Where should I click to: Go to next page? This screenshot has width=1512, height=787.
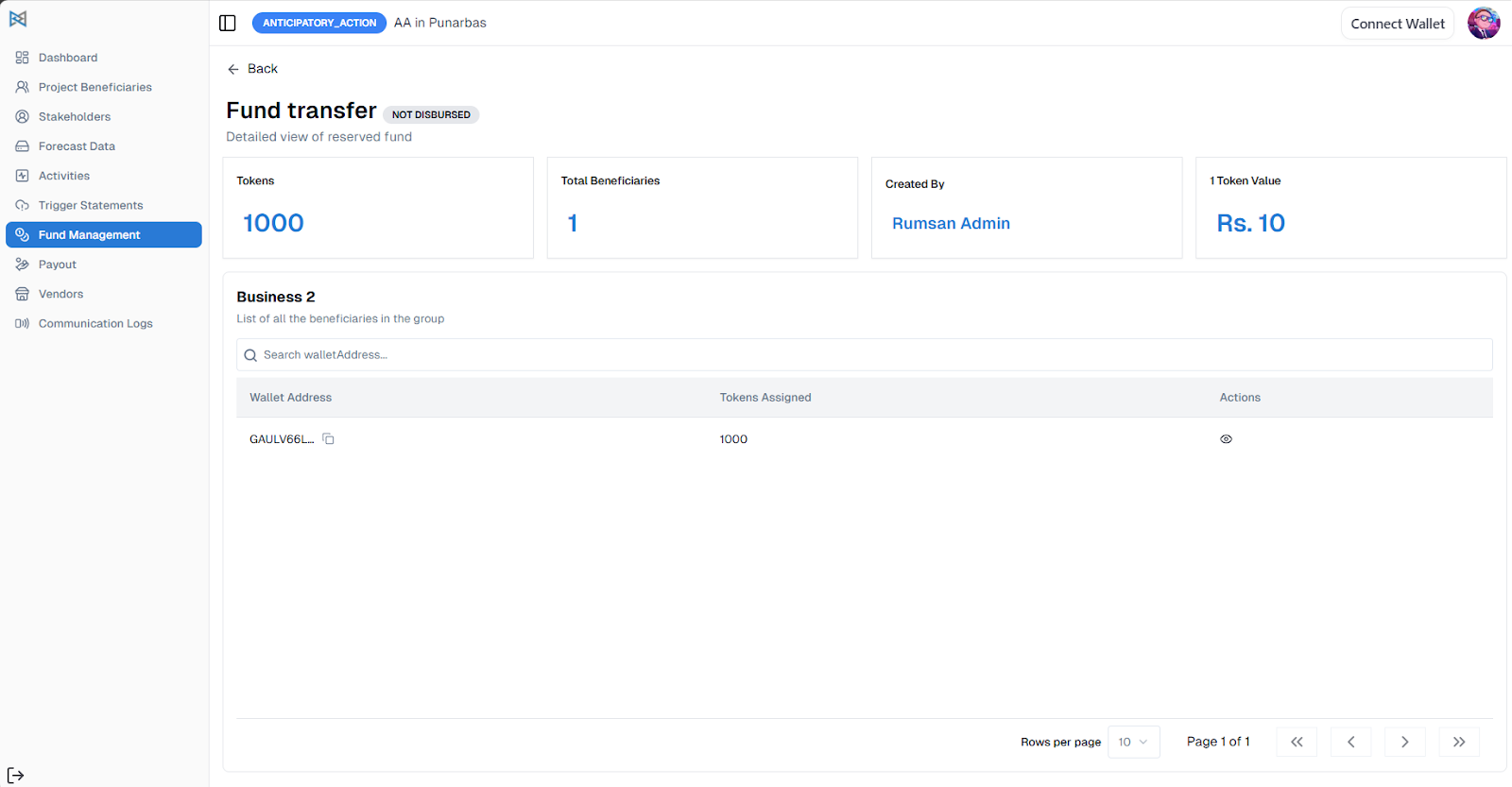pyautogui.click(x=1404, y=742)
